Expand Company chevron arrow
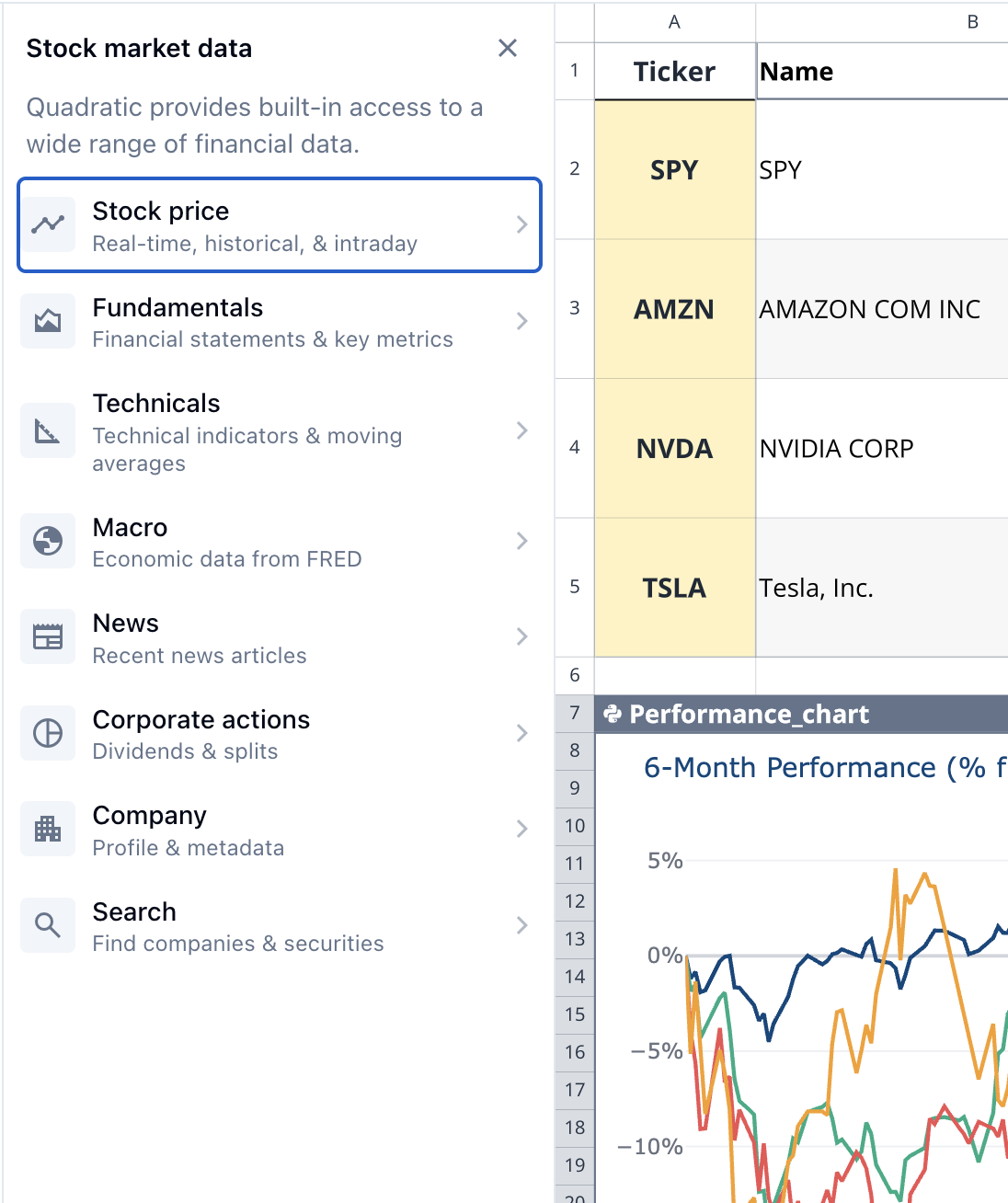The height and width of the screenshot is (1203, 1008). coord(521,829)
